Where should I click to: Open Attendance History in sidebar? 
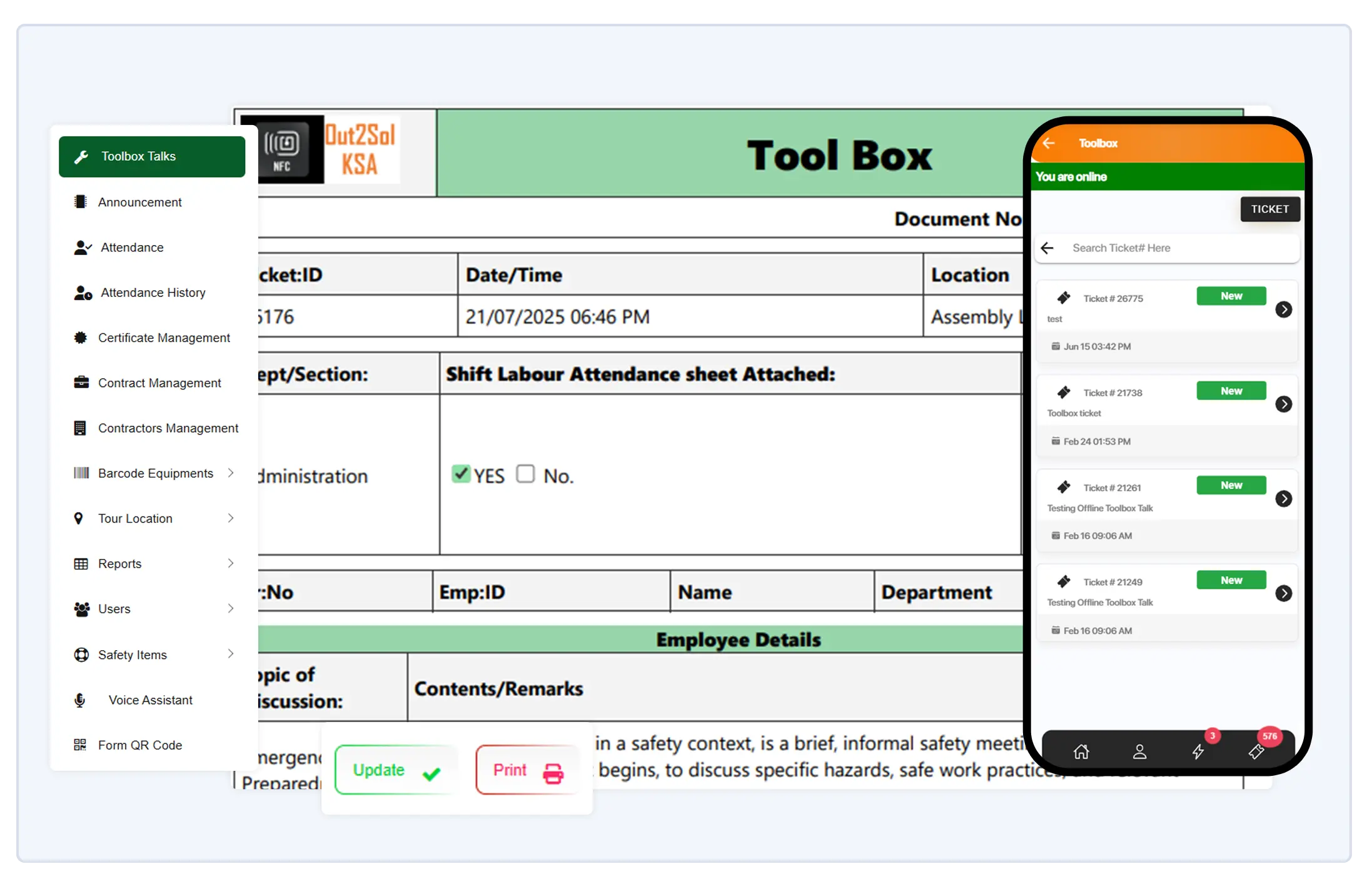(x=153, y=293)
